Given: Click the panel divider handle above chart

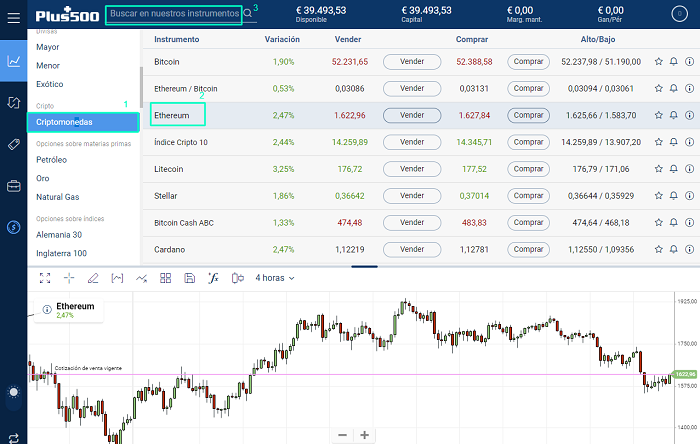Looking at the screenshot, I should click(x=364, y=266).
